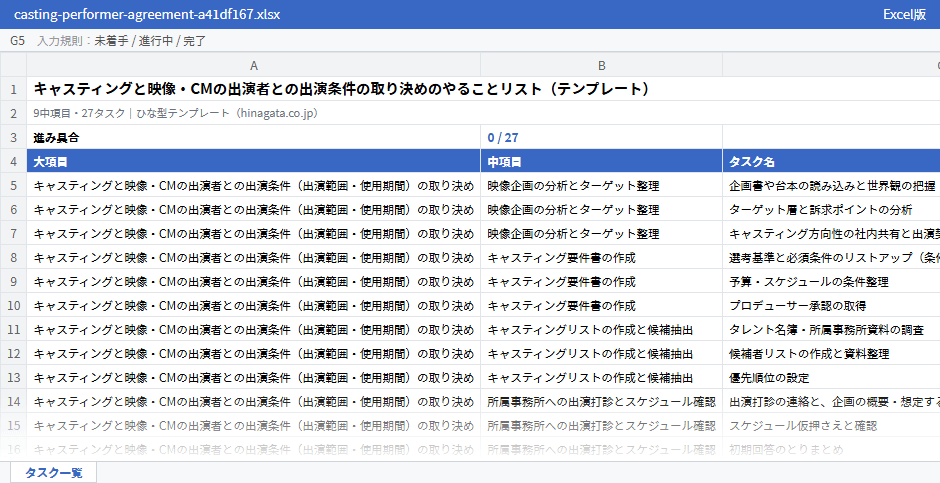
Task: Click the タスク名 header cell
Action: 831,162
